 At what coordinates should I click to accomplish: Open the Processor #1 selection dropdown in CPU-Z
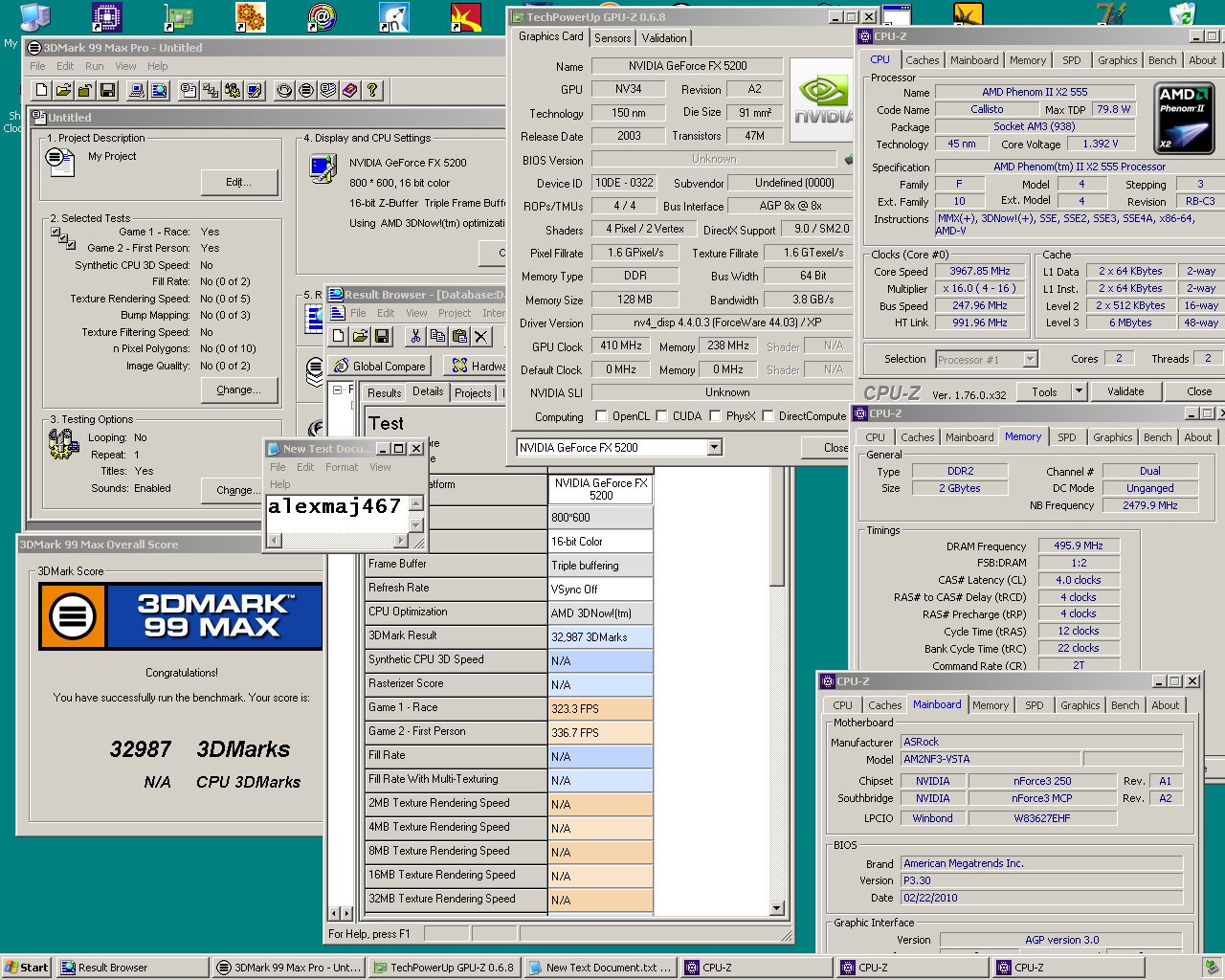[1030, 359]
